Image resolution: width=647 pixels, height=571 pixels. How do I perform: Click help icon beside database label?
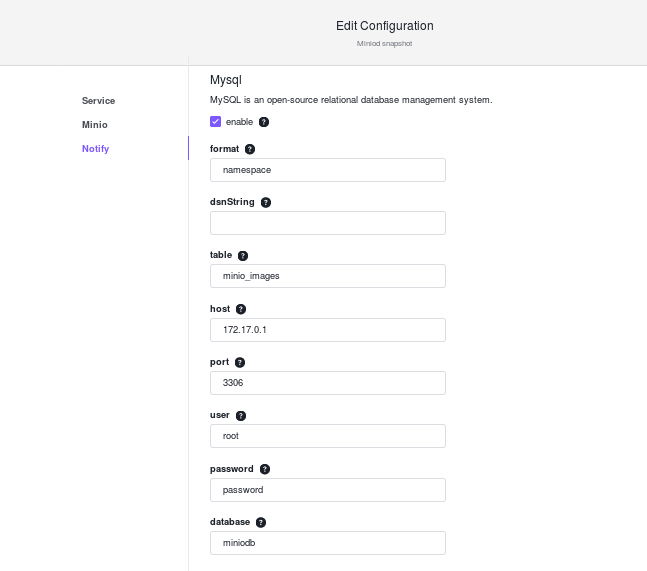click(261, 522)
